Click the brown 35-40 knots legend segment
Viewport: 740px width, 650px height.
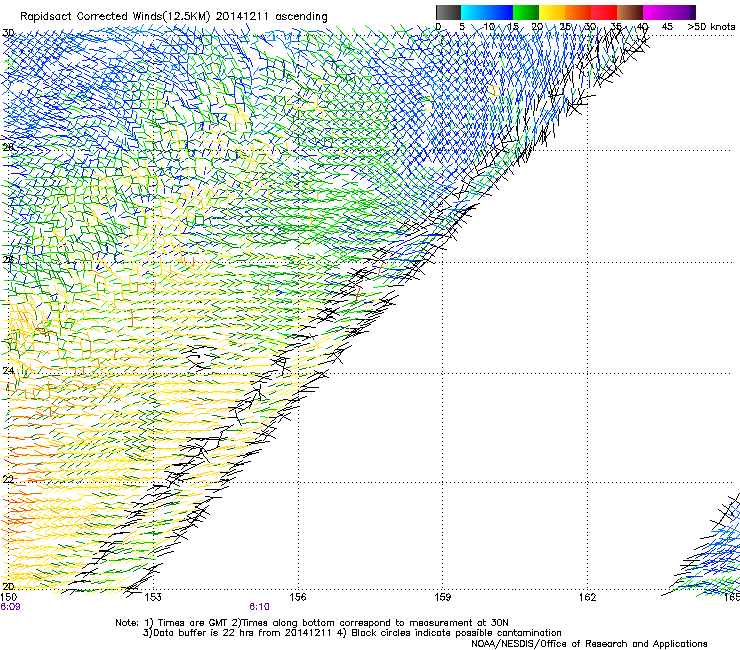630,12
